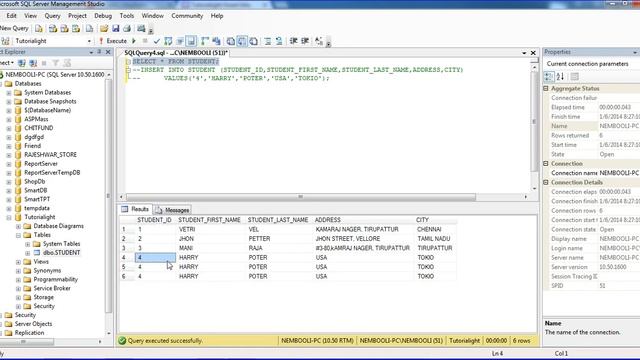This screenshot has width=640, height=360.
Task: Collapse the Tutorialight database node
Action: coord(9,217)
